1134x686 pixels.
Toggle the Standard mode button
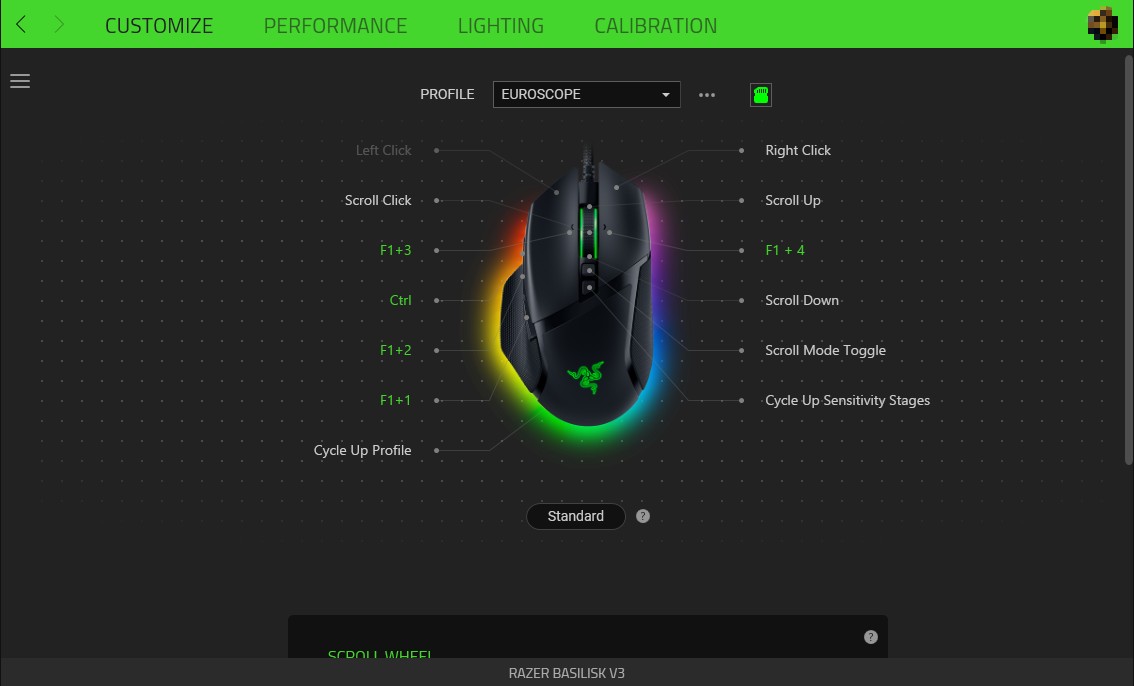(x=576, y=516)
